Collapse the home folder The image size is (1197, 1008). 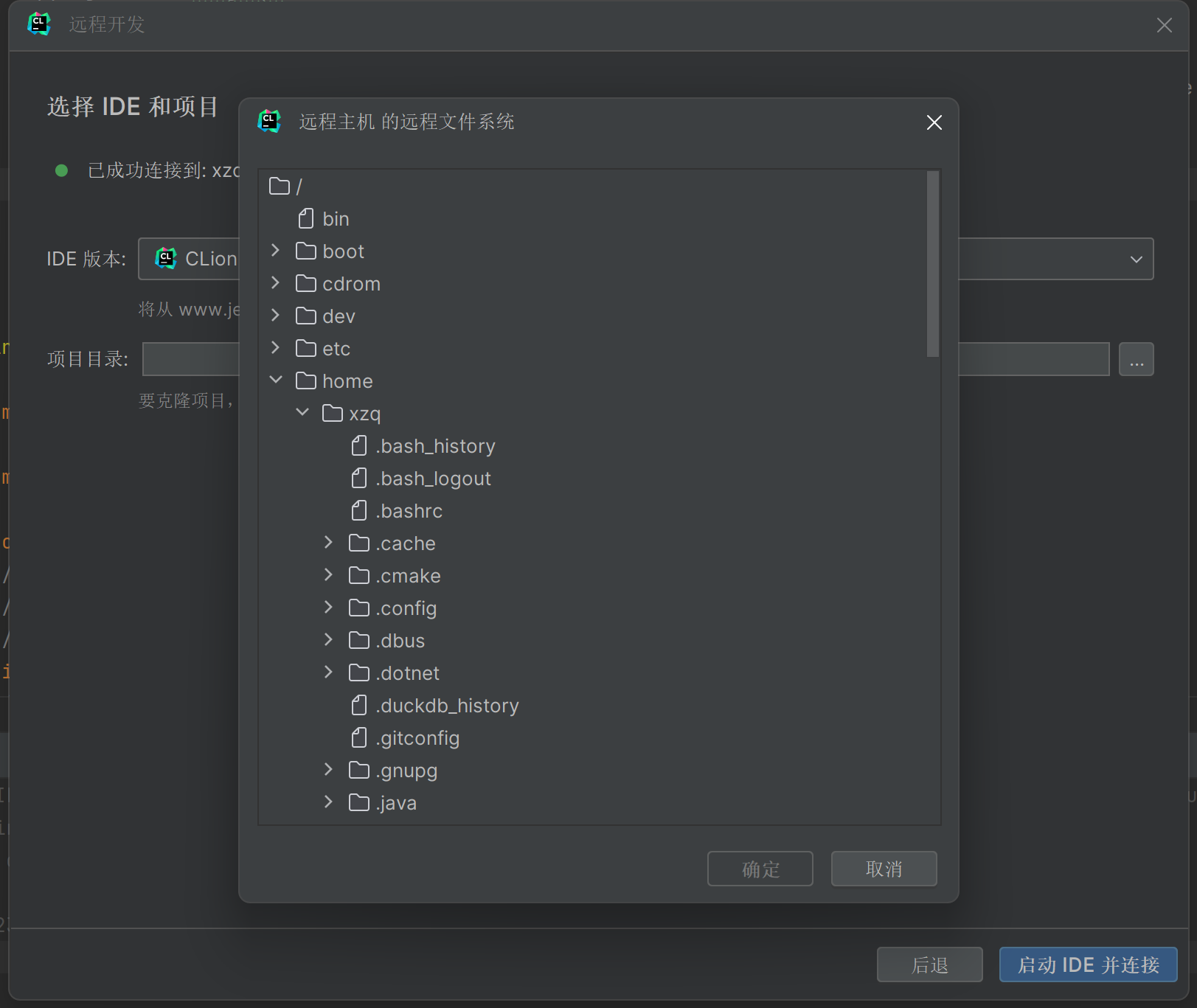275,380
